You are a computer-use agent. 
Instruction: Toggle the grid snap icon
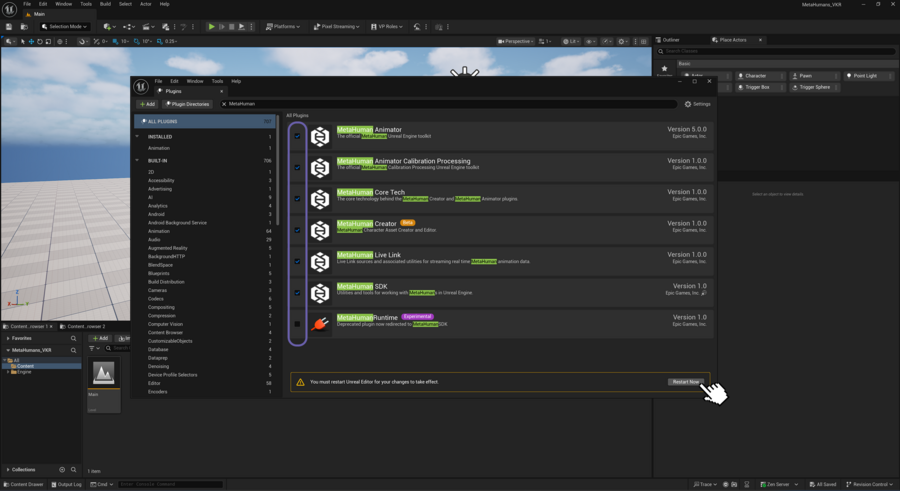(115, 41)
